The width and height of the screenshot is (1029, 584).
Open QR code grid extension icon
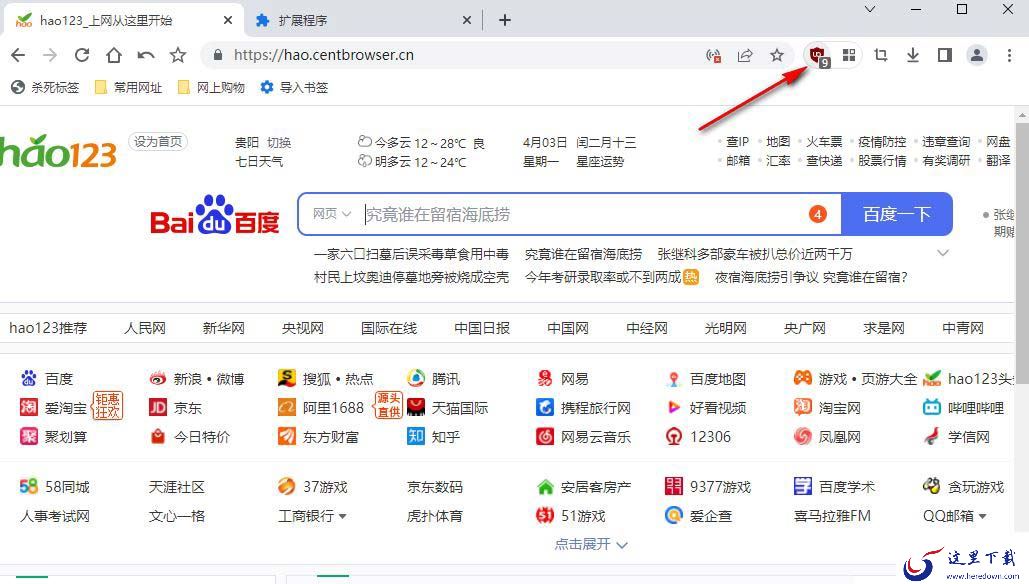[x=849, y=55]
